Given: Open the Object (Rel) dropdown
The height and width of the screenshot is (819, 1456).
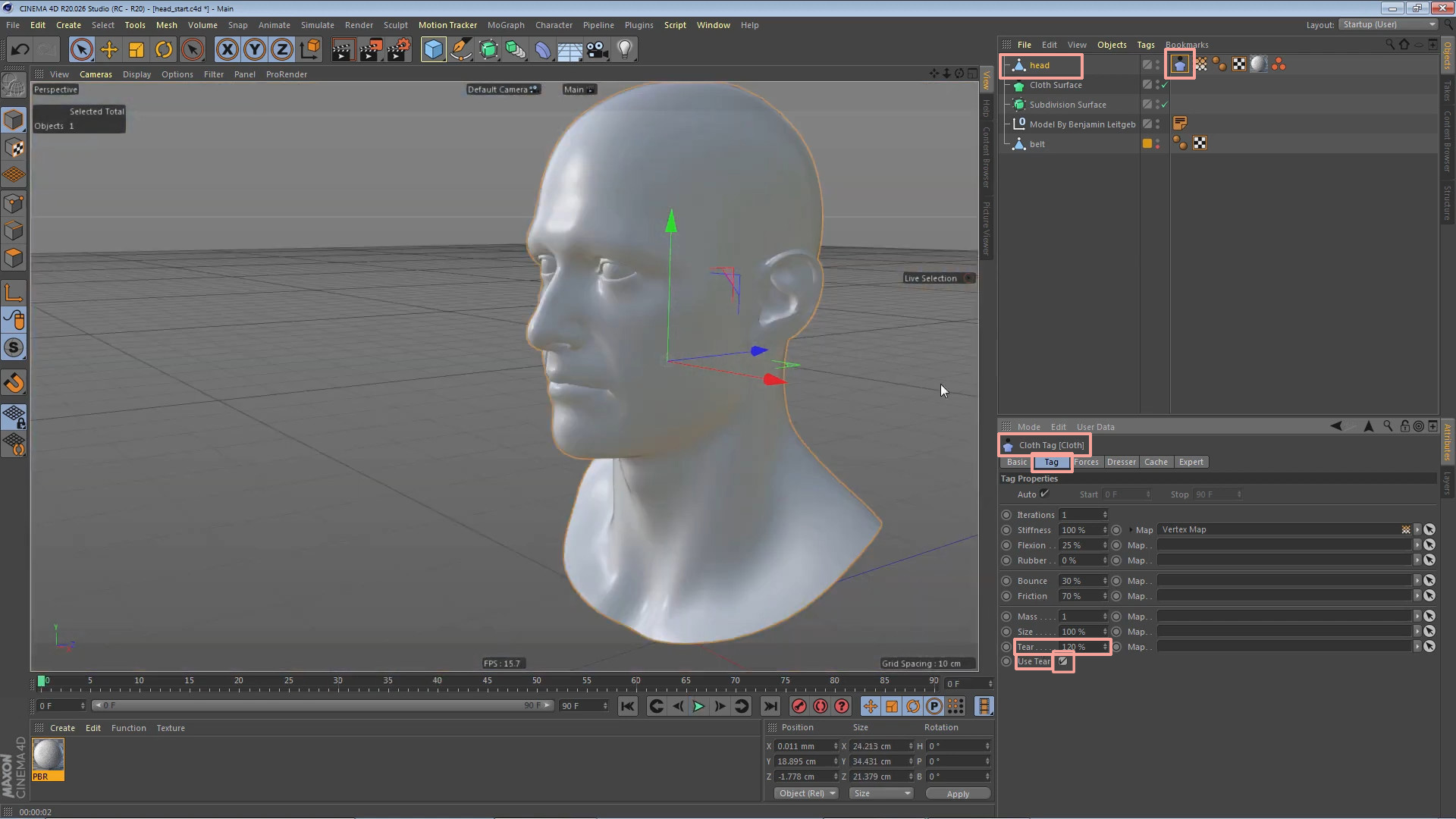Looking at the screenshot, I should point(806,793).
